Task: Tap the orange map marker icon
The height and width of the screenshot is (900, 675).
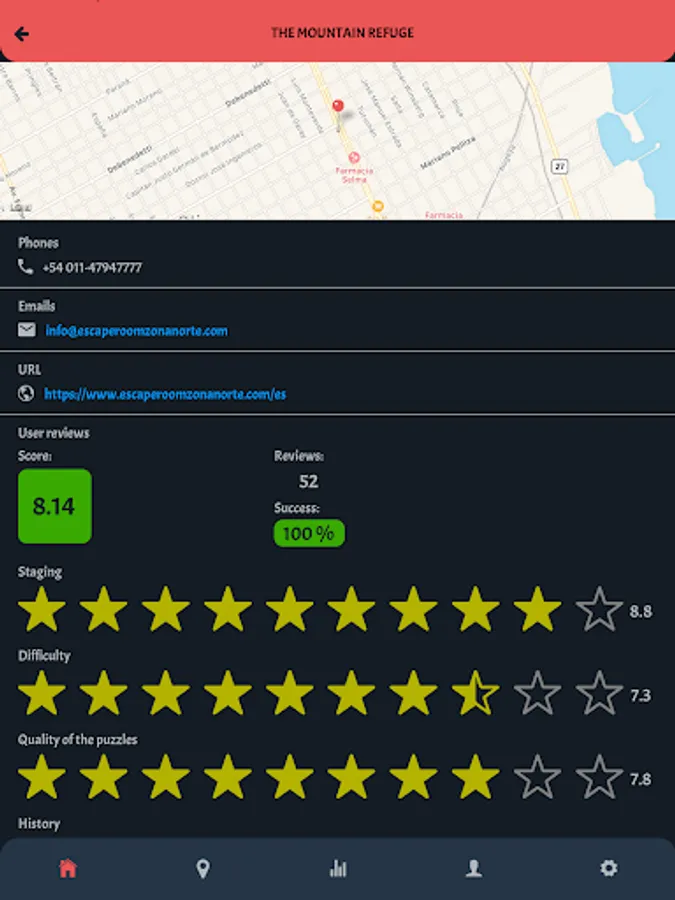Action: (x=377, y=206)
